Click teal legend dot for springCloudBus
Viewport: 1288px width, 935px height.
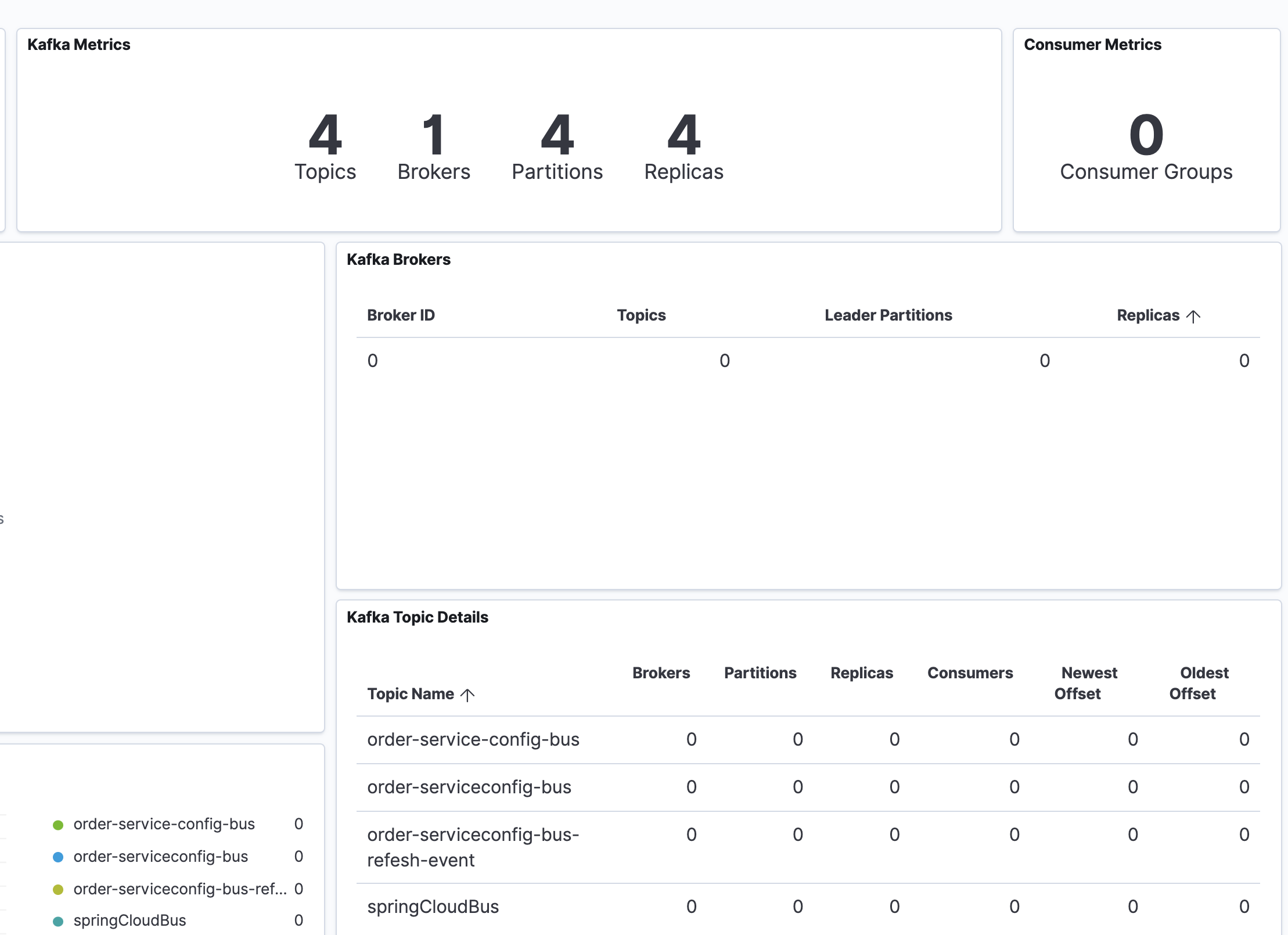click(58, 921)
